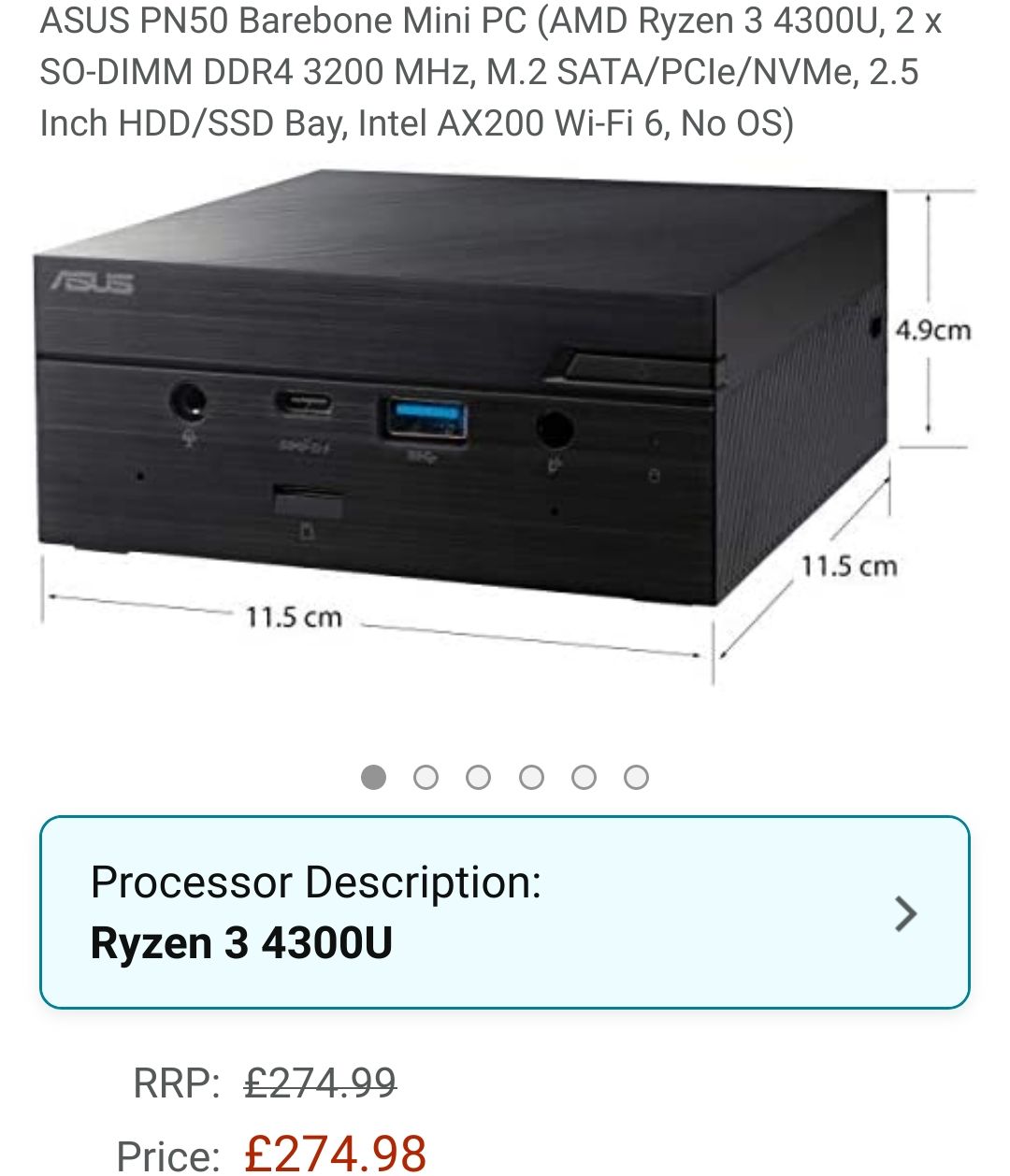Go to the third product image dot

click(478, 777)
